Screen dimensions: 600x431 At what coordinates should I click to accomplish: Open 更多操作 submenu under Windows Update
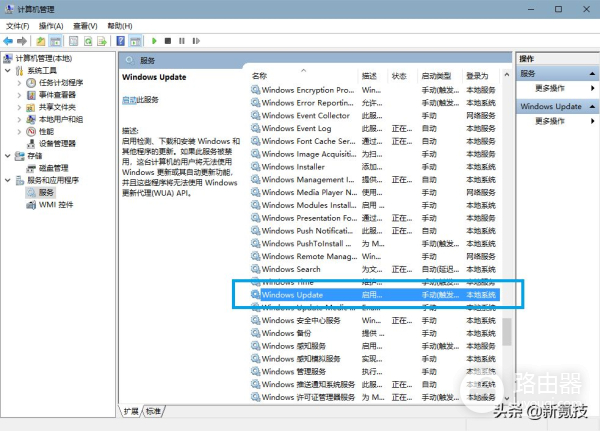pos(550,121)
